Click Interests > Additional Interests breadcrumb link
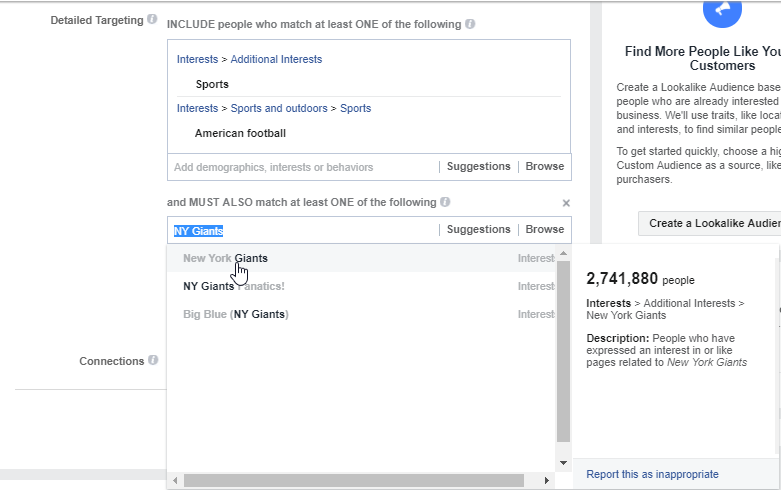Viewport: 781px width, 490px height. (249, 59)
